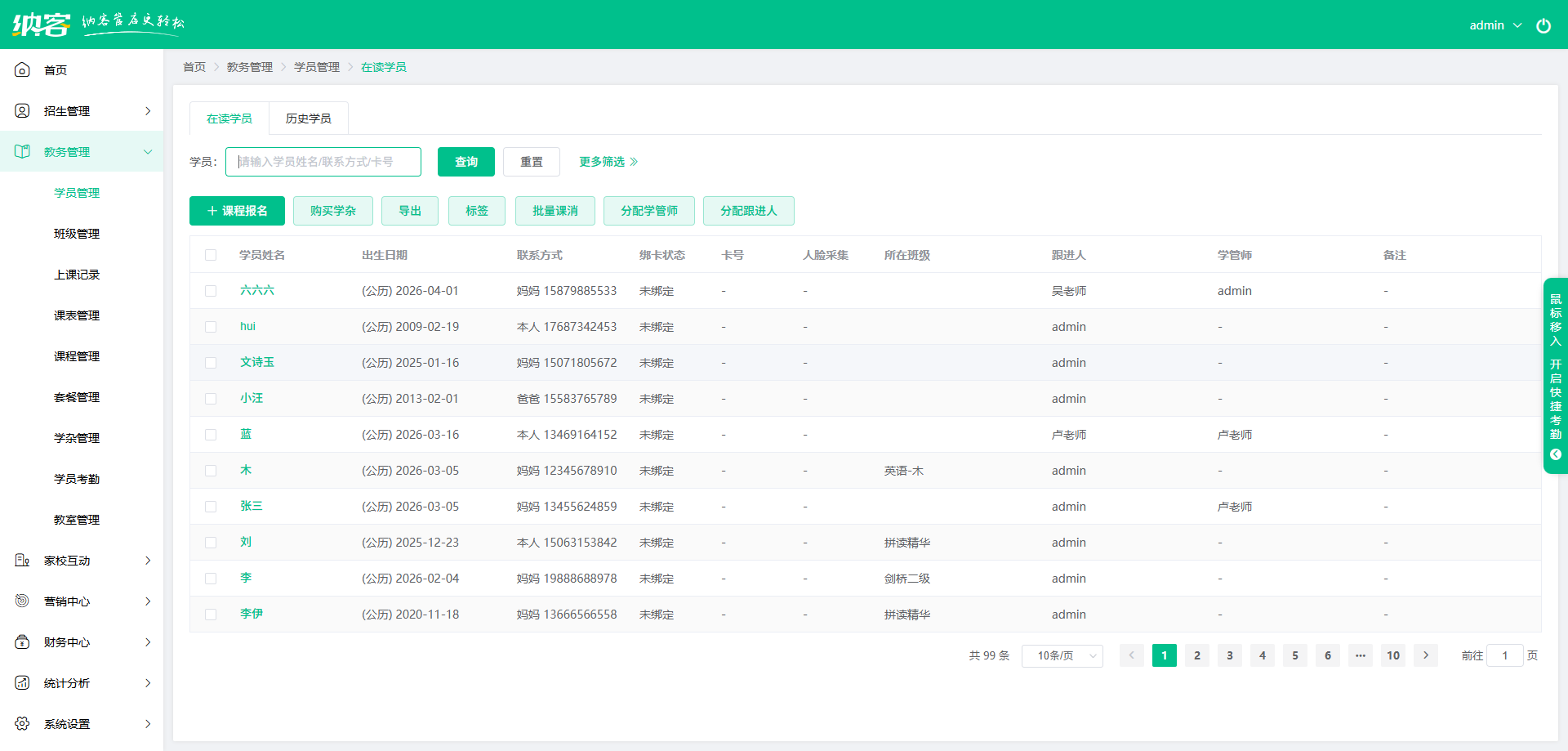Toggle the select-all header checkbox
Image resolution: width=1568 pixels, height=751 pixels.
pyautogui.click(x=211, y=255)
